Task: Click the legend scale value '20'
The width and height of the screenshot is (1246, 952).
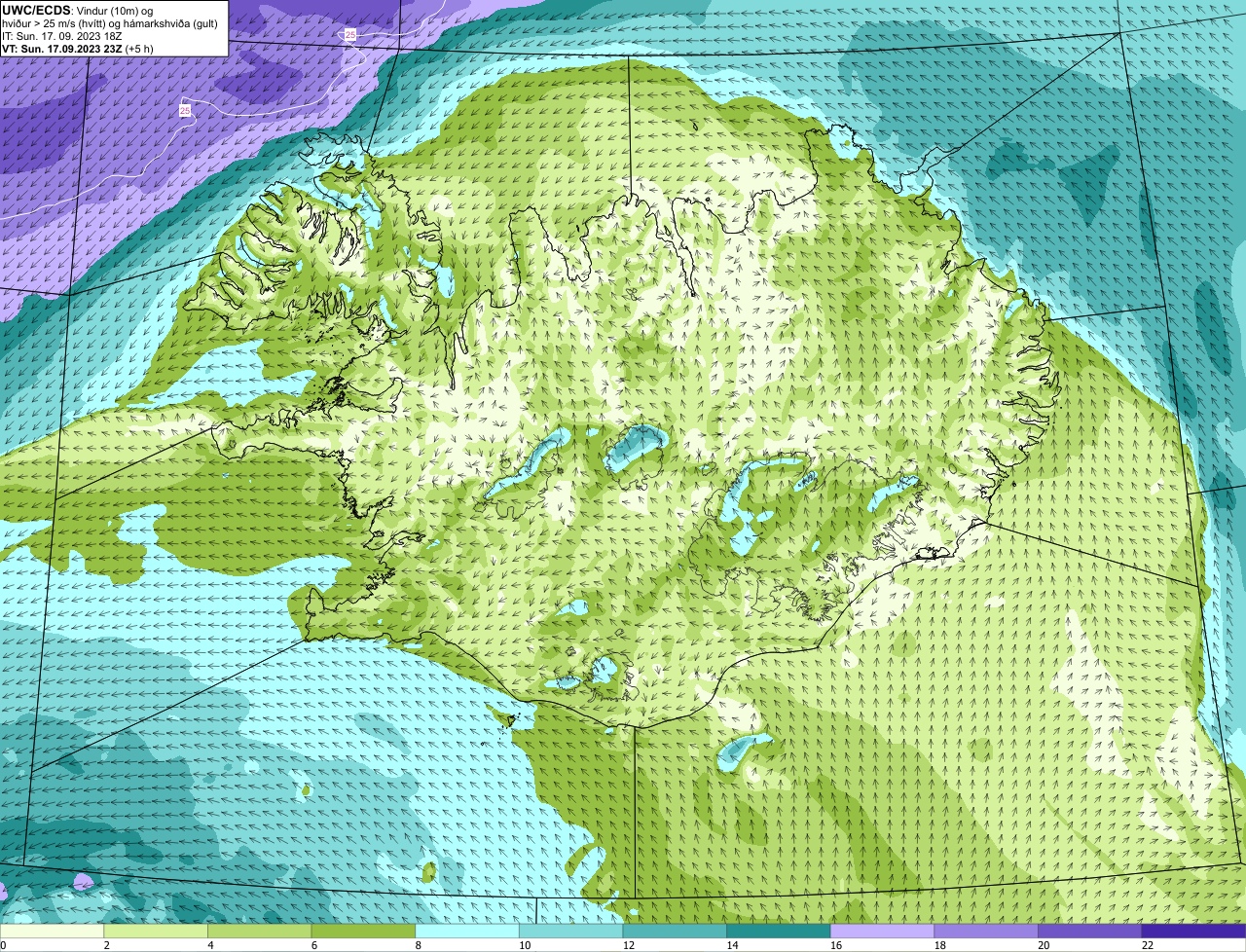Action: 1044,945
